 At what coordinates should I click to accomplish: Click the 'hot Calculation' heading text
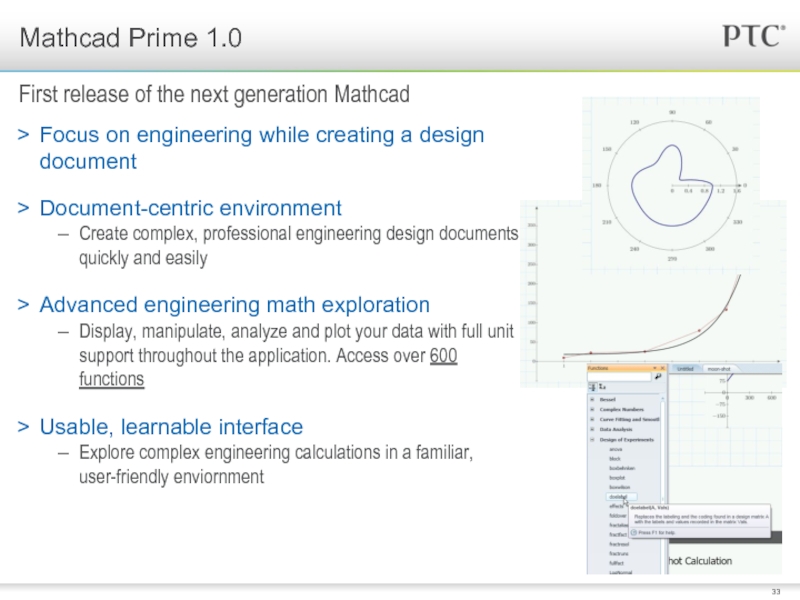pyautogui.click(x=700, y=561)
